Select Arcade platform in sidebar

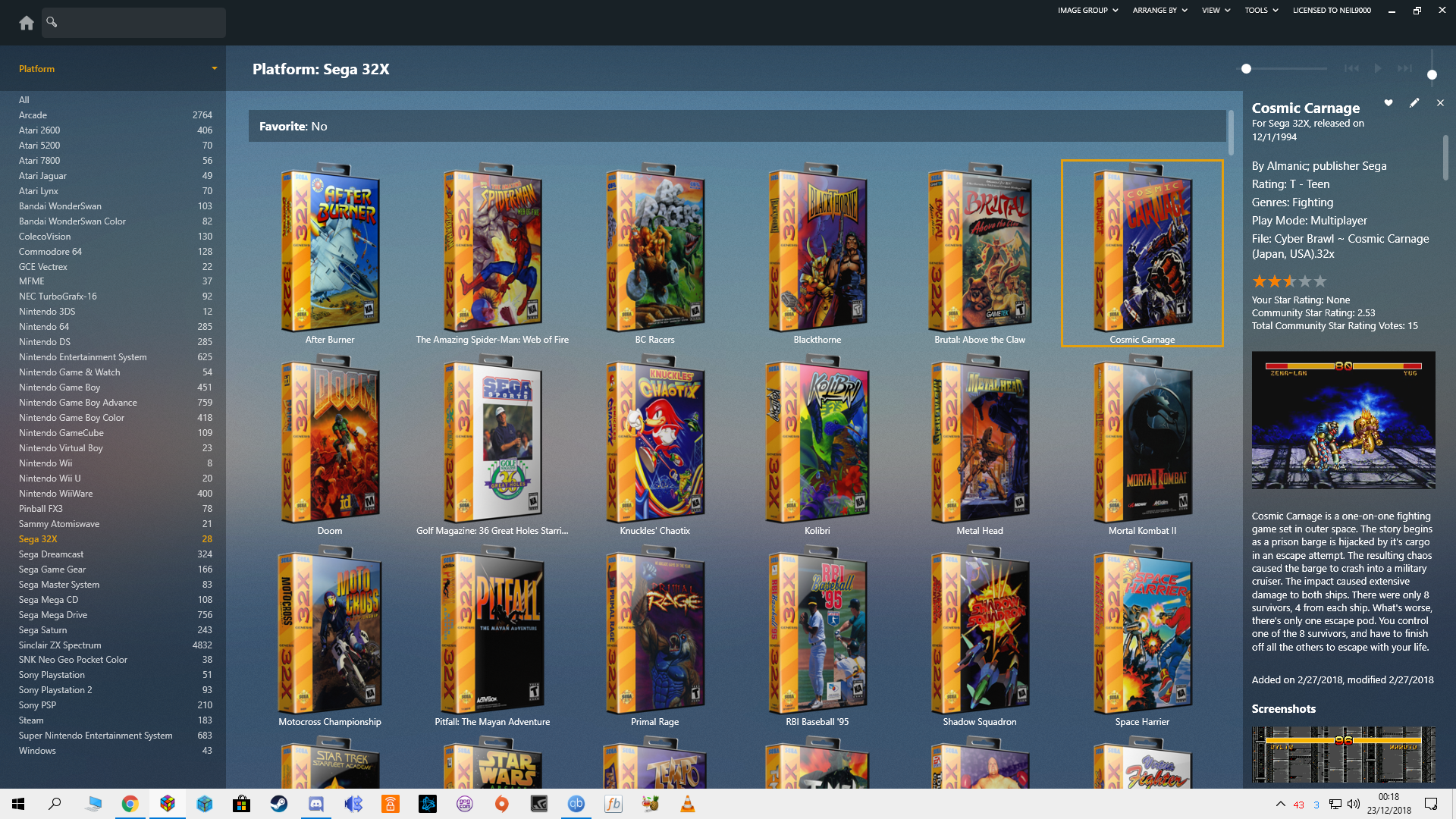(115, 115)
